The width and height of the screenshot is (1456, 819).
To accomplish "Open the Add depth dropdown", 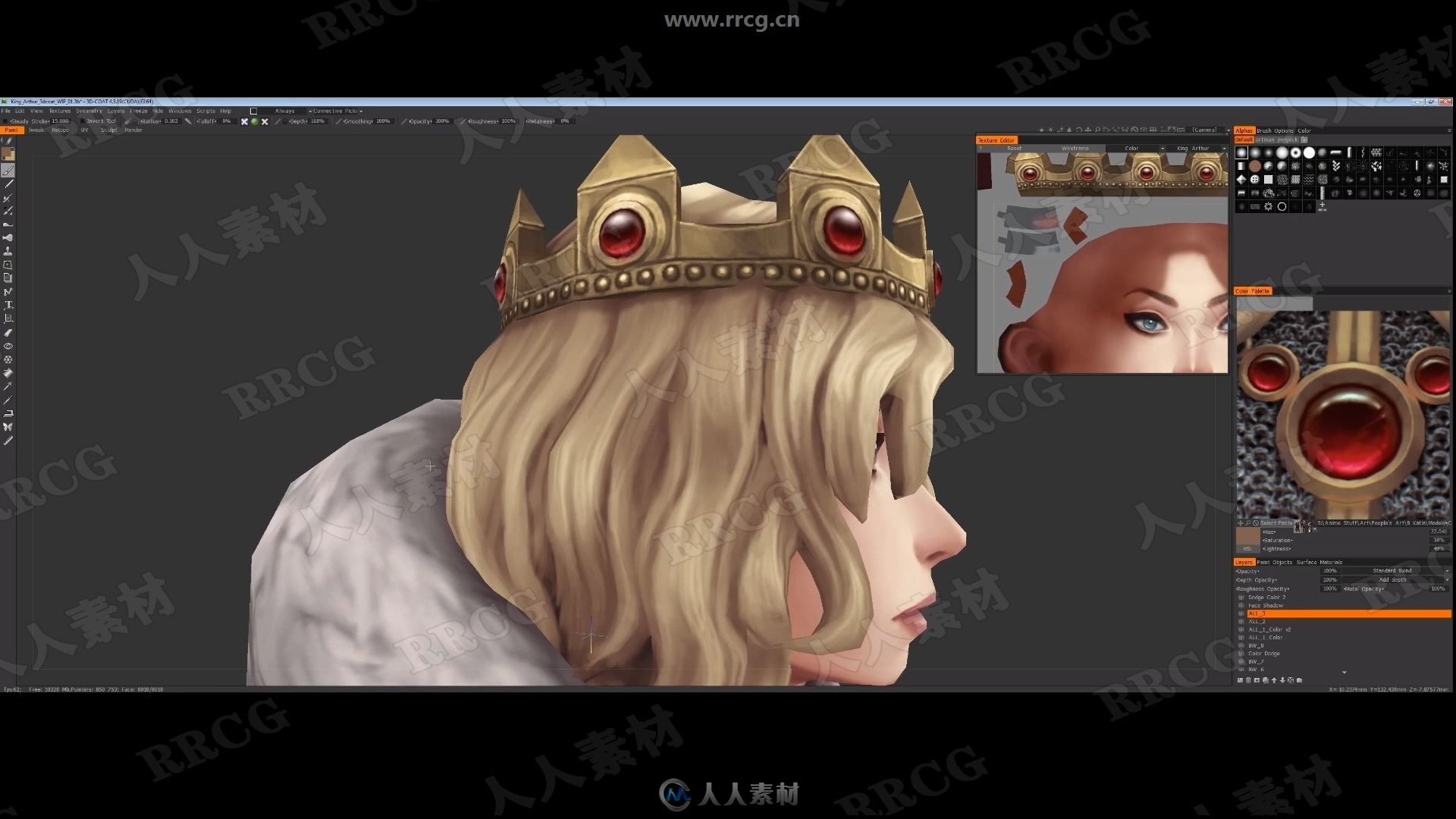I will point(1396,579).
